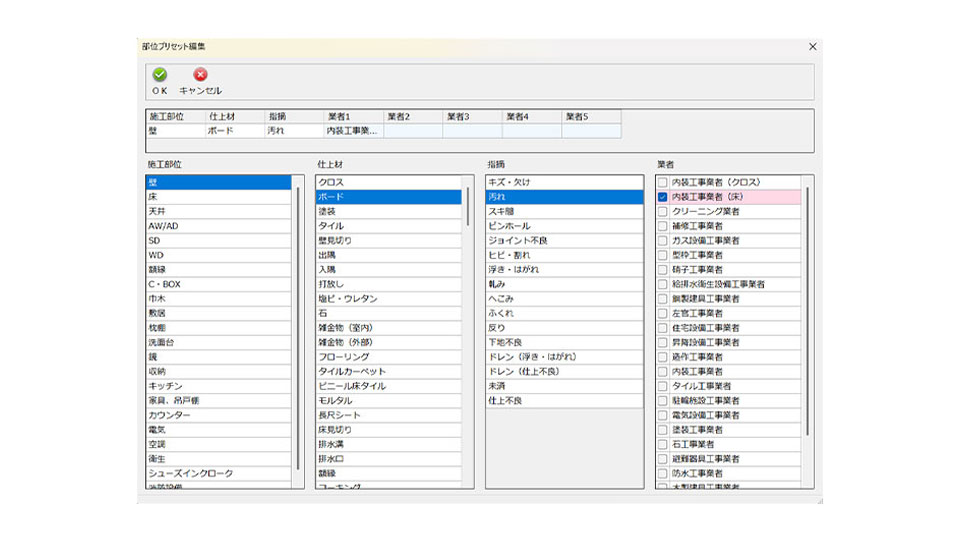
Task: Select ピンホール in the 指摘 list
Action: click(564, 226)
